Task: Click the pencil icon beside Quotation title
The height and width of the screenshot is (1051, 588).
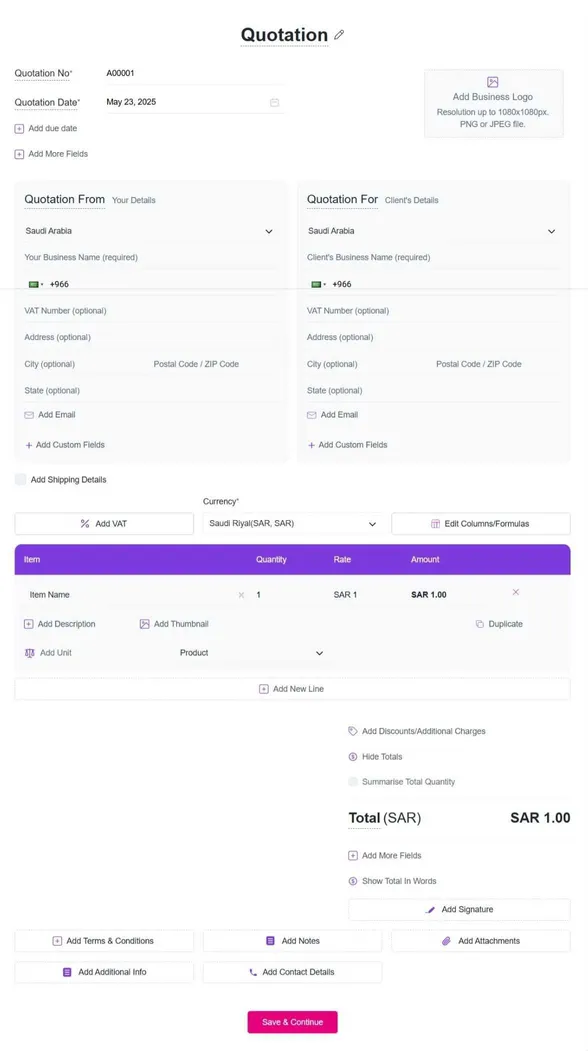Action: click(x=339, y=35)
